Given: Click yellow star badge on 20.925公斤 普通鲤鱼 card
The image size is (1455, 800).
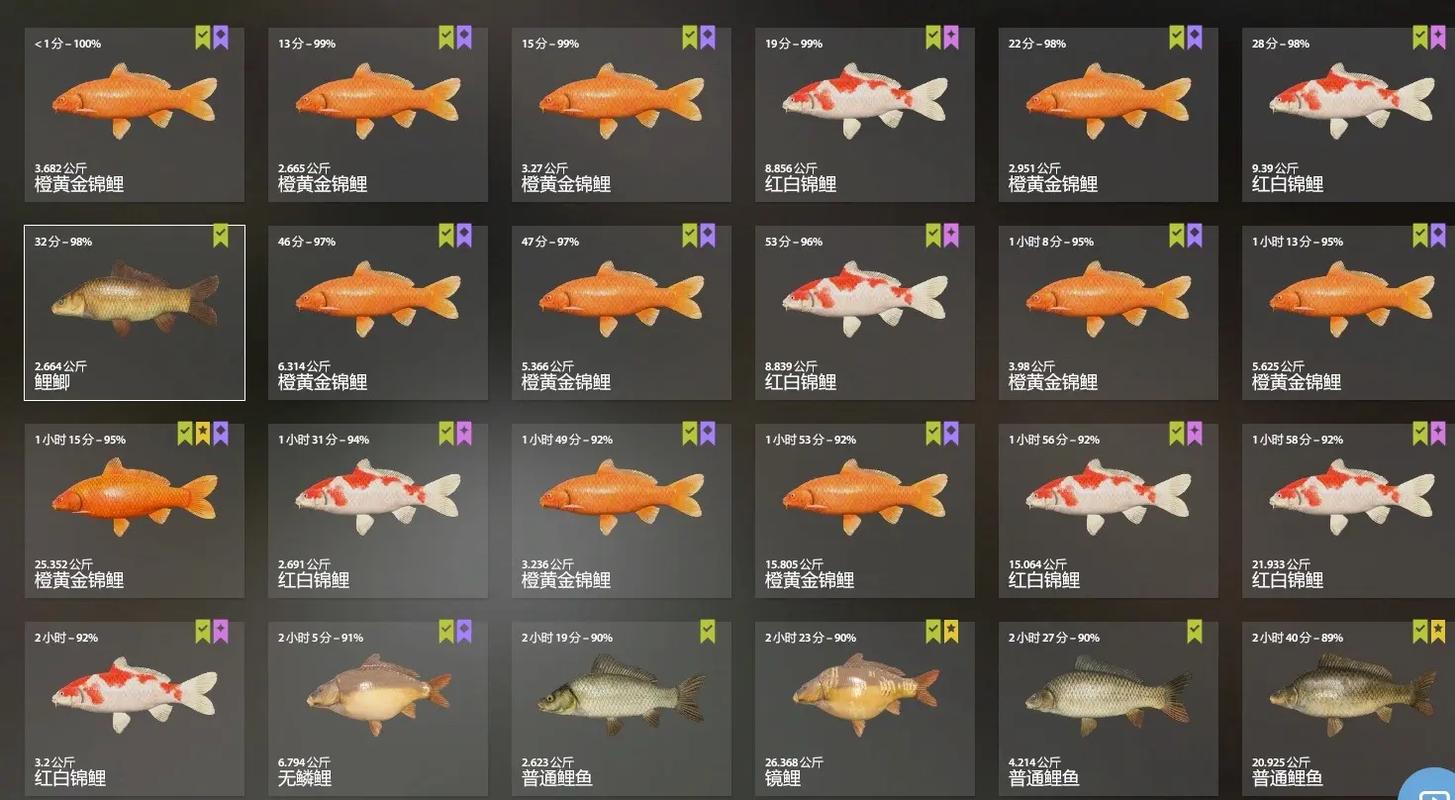Looking at the screenshot, I should point(1438,631).
